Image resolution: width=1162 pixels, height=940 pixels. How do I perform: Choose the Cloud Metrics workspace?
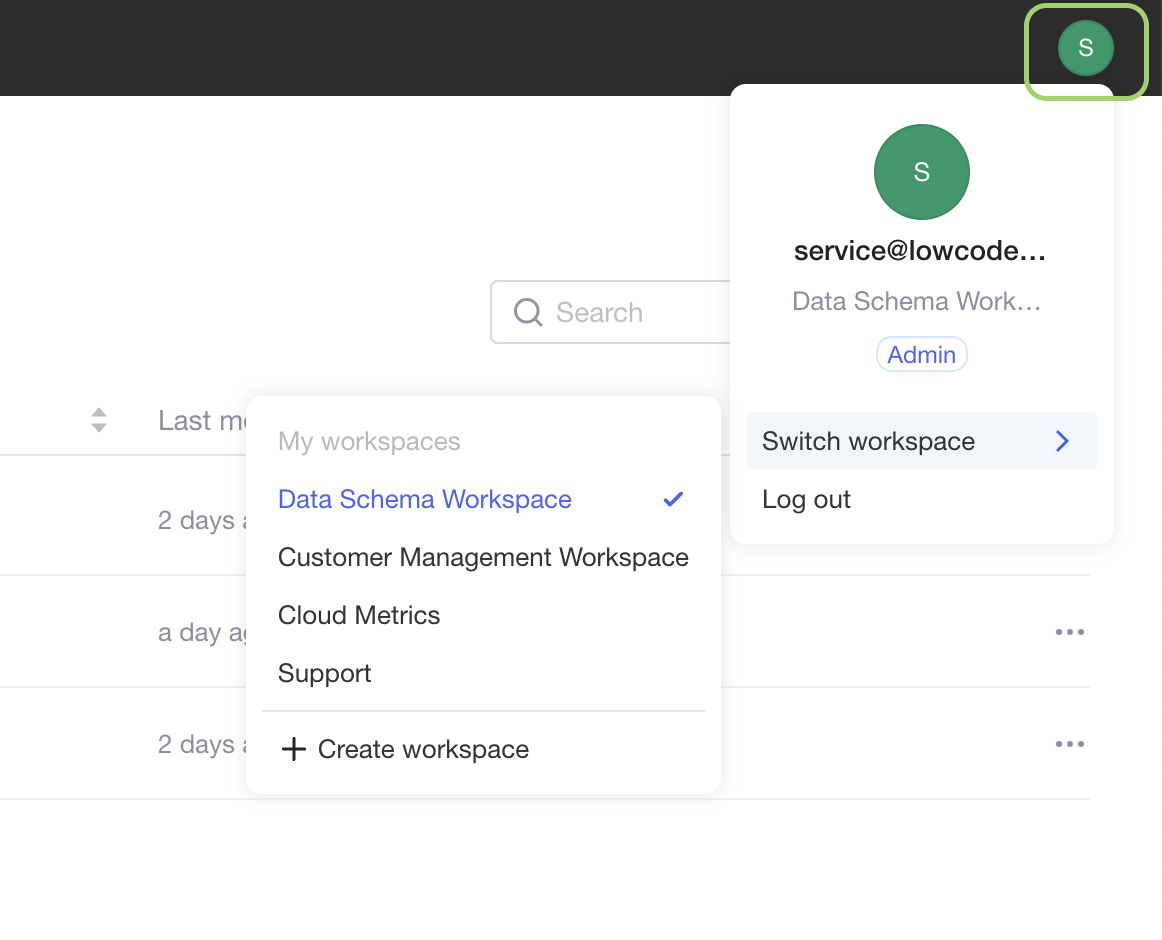(x=359, y=615)
